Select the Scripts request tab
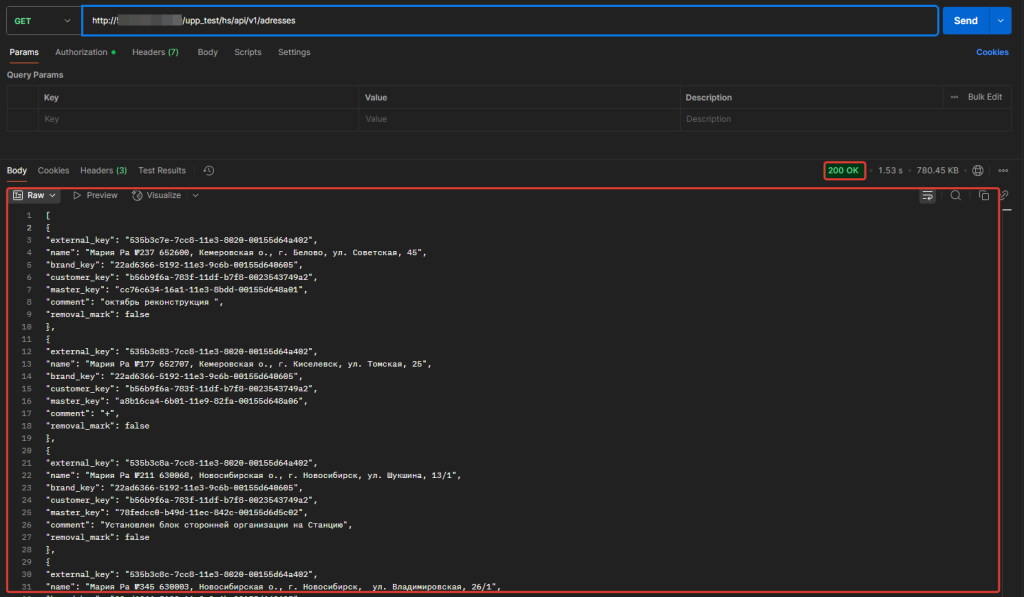The width and height of the screenshot is (1024, 597). pos(248,52)
